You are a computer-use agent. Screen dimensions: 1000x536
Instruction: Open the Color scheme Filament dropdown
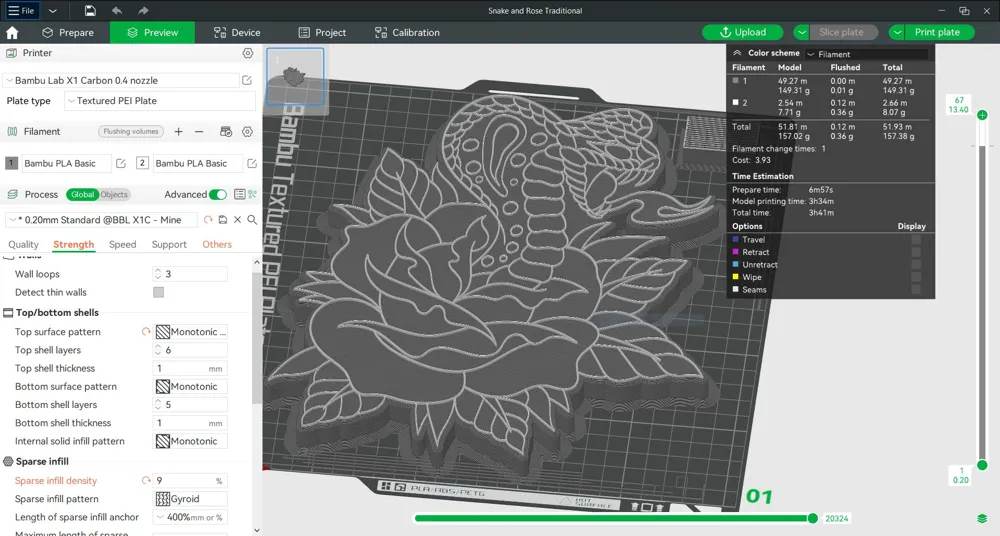867,54
